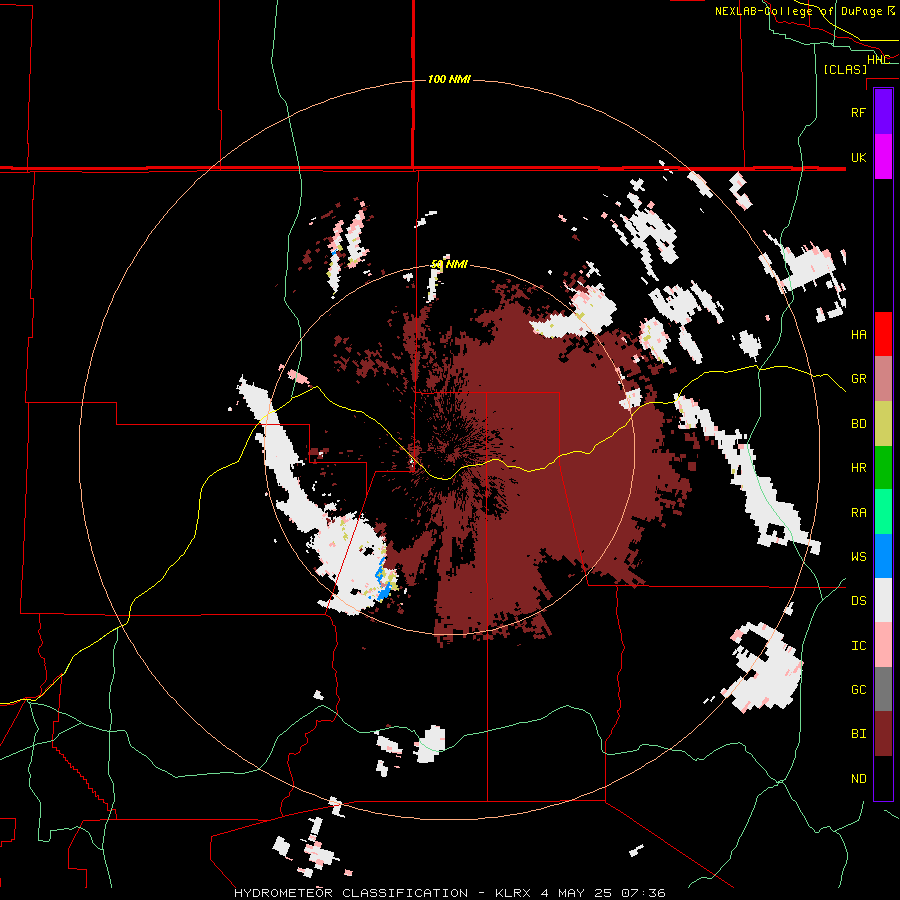This screenshot has height=900, width=900.
Task: Click the UK magenta legend color
Action: click(x=883, y=157)
